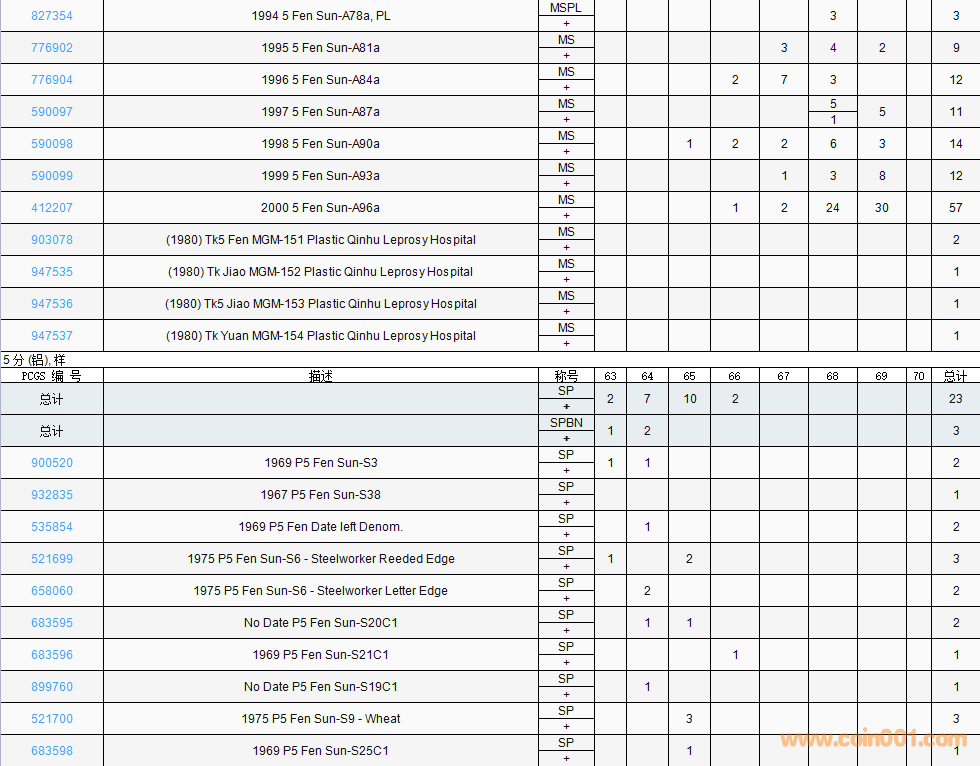980x766 pixels.
Task: Click 1975 P5 Fen Sun-S9 Wheat description
Action: click(321, 719)
